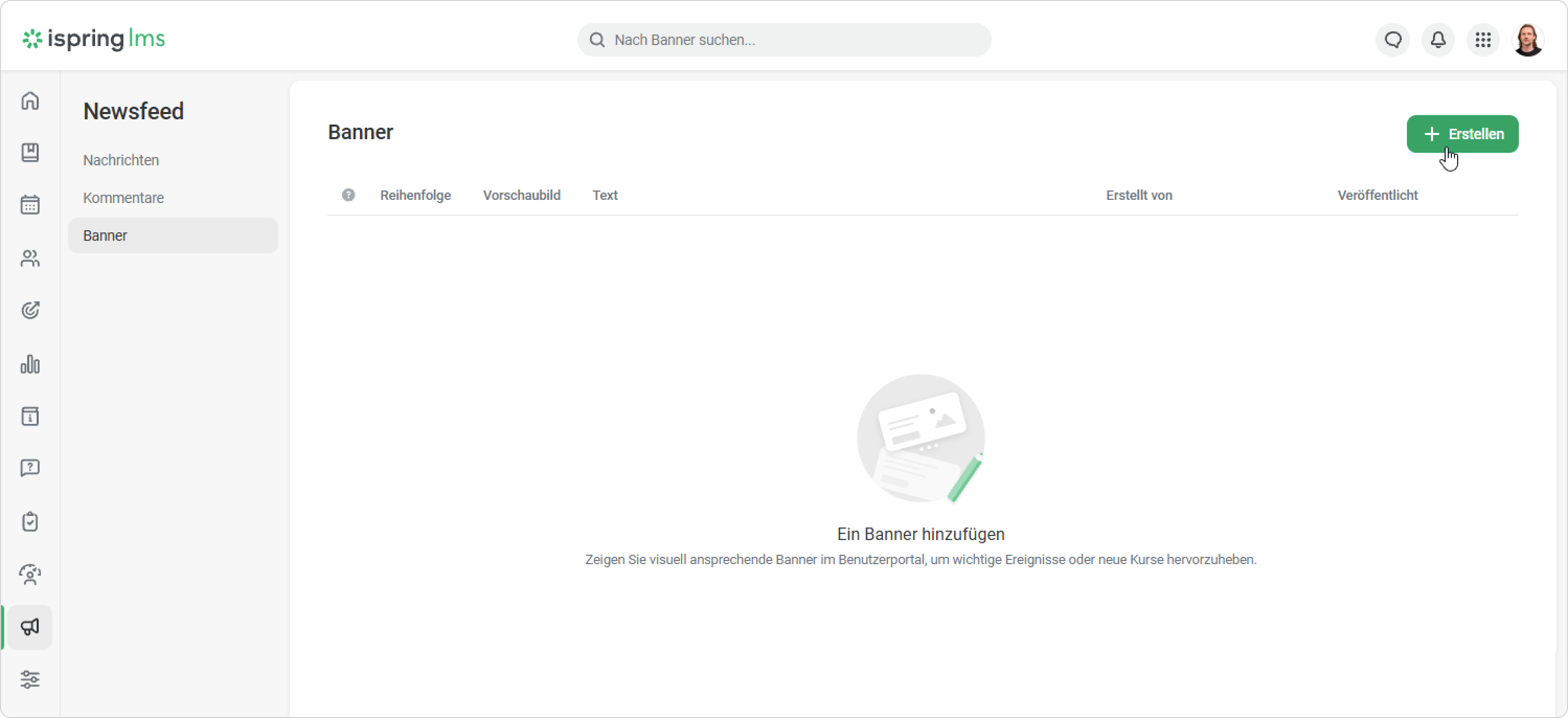Click the Erstellen button
1568x718 pixels.
pyautogui.click(x=1462, y=134)
